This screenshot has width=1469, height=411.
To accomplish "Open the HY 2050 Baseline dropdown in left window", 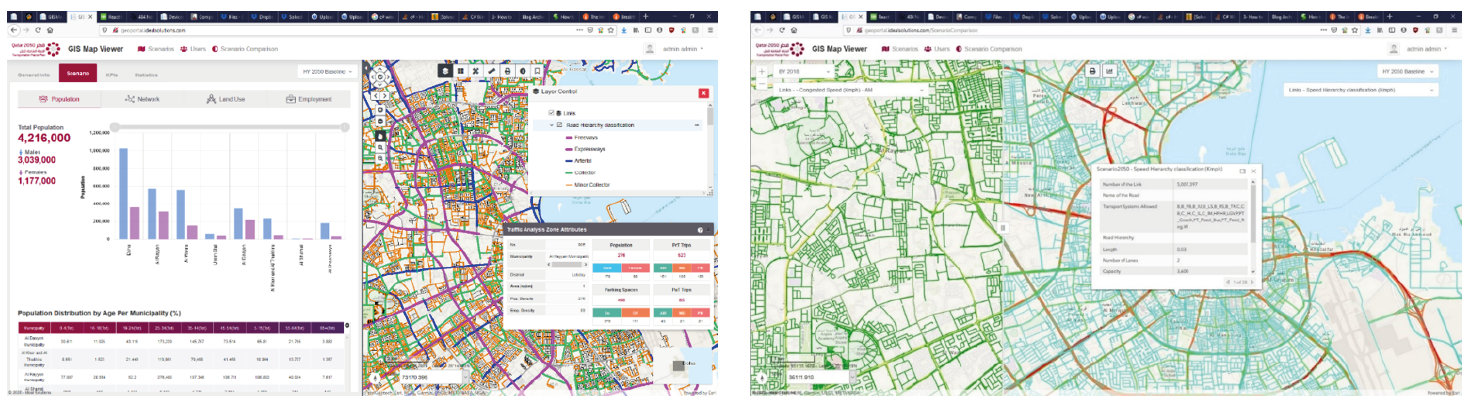I will [326, 72].
